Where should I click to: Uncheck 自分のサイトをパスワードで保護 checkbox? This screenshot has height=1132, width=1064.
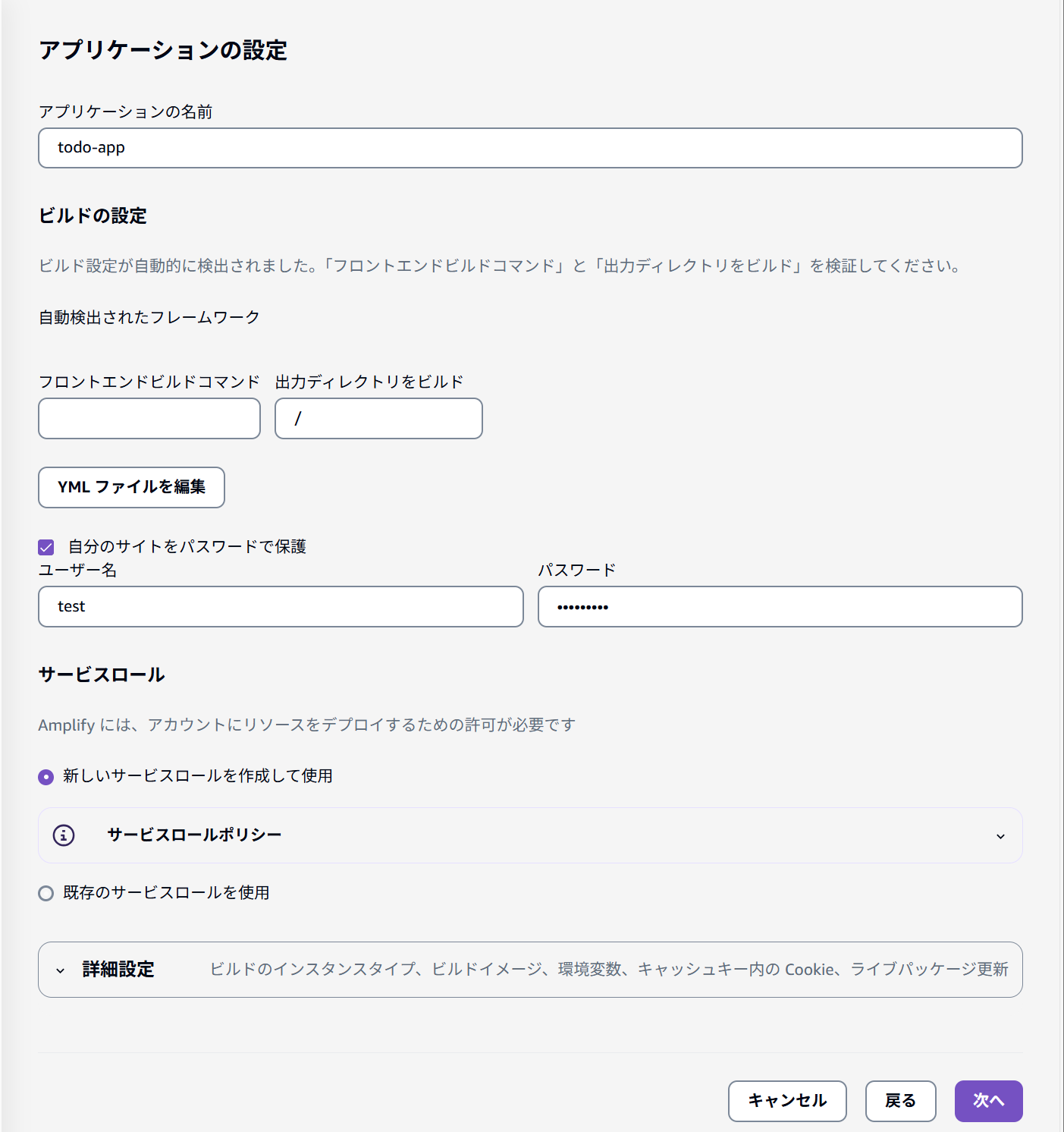46,547
